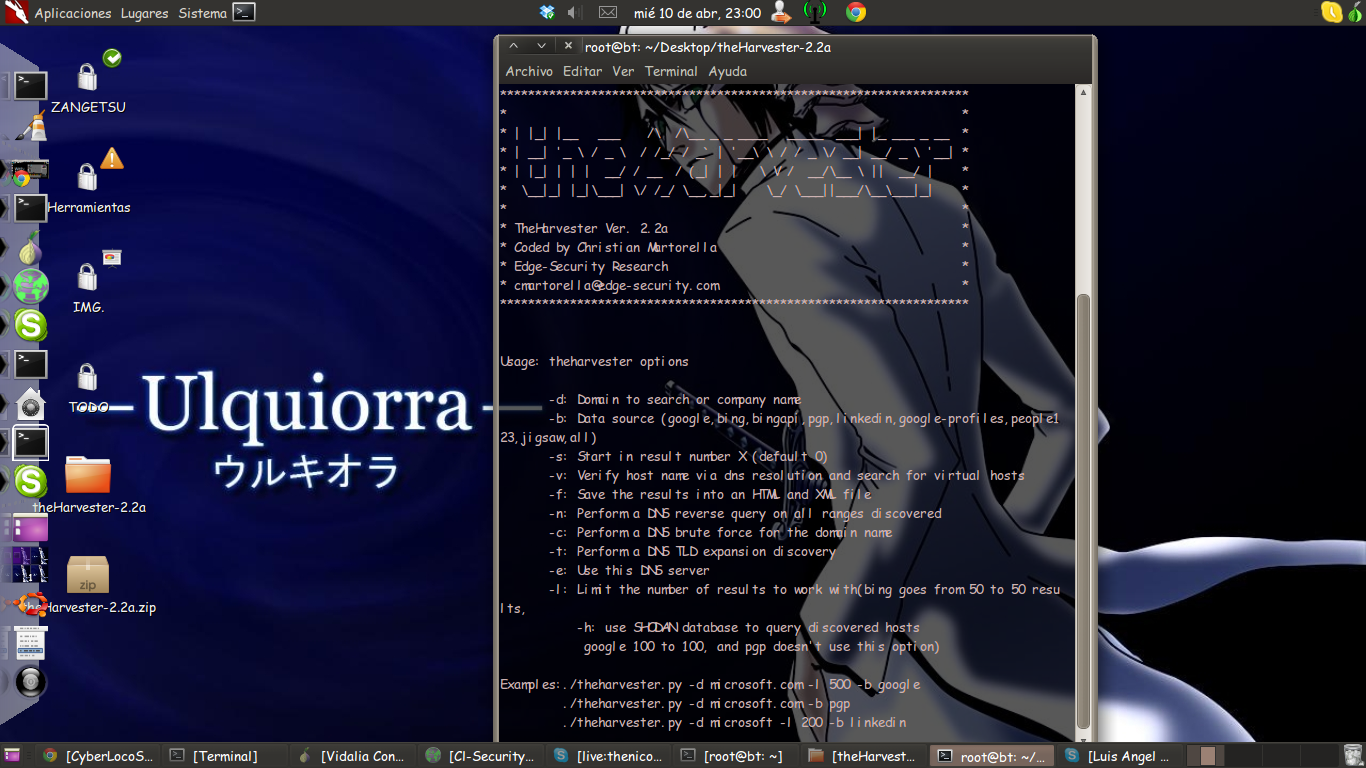This screenshot has height=768, width=1366.
Task: Switch to the [root@bt: ~] taskbar window
Action: 734,756
